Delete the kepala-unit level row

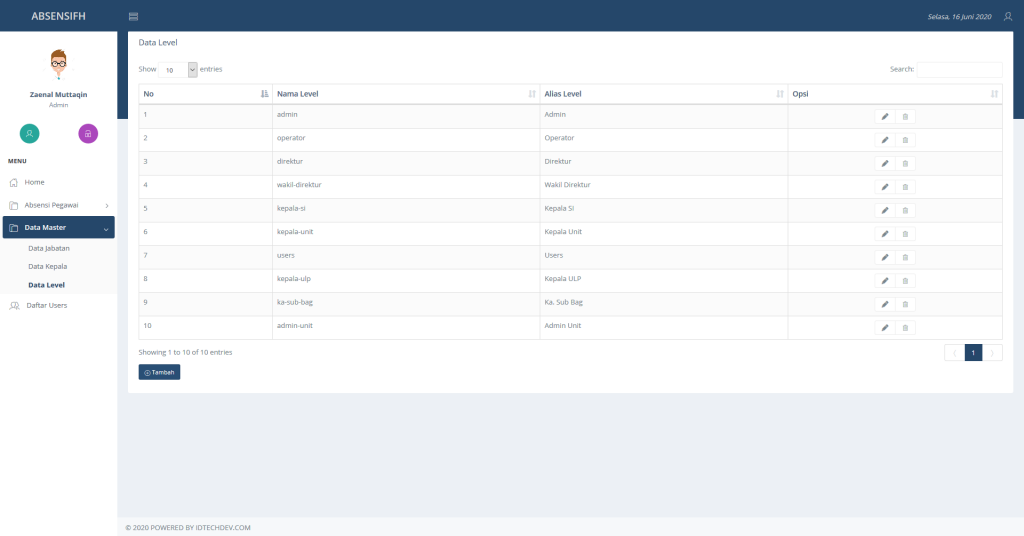coord(905,234)
